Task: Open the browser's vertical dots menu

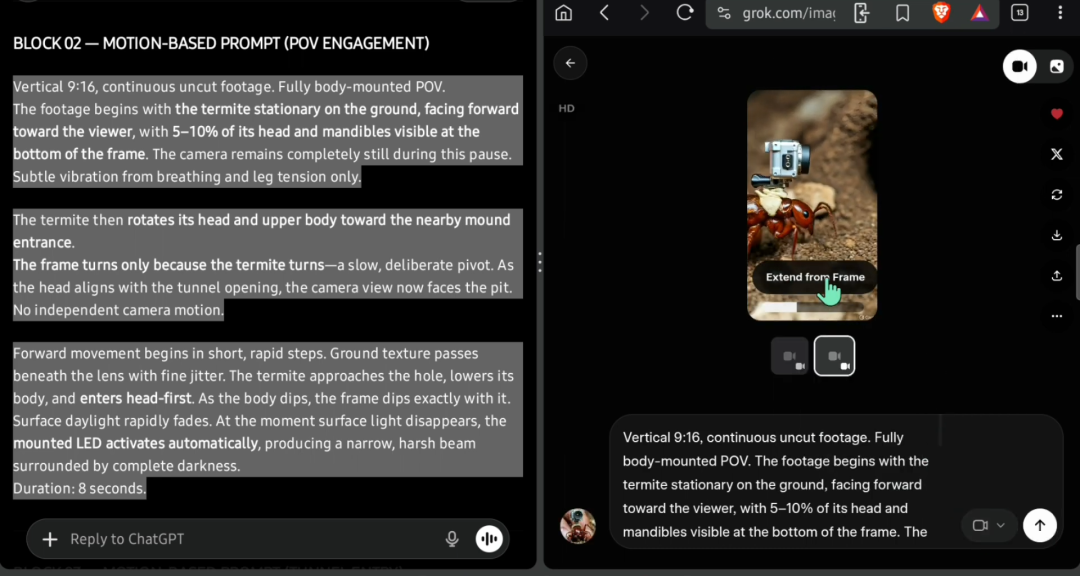Action: point(1059,13)
